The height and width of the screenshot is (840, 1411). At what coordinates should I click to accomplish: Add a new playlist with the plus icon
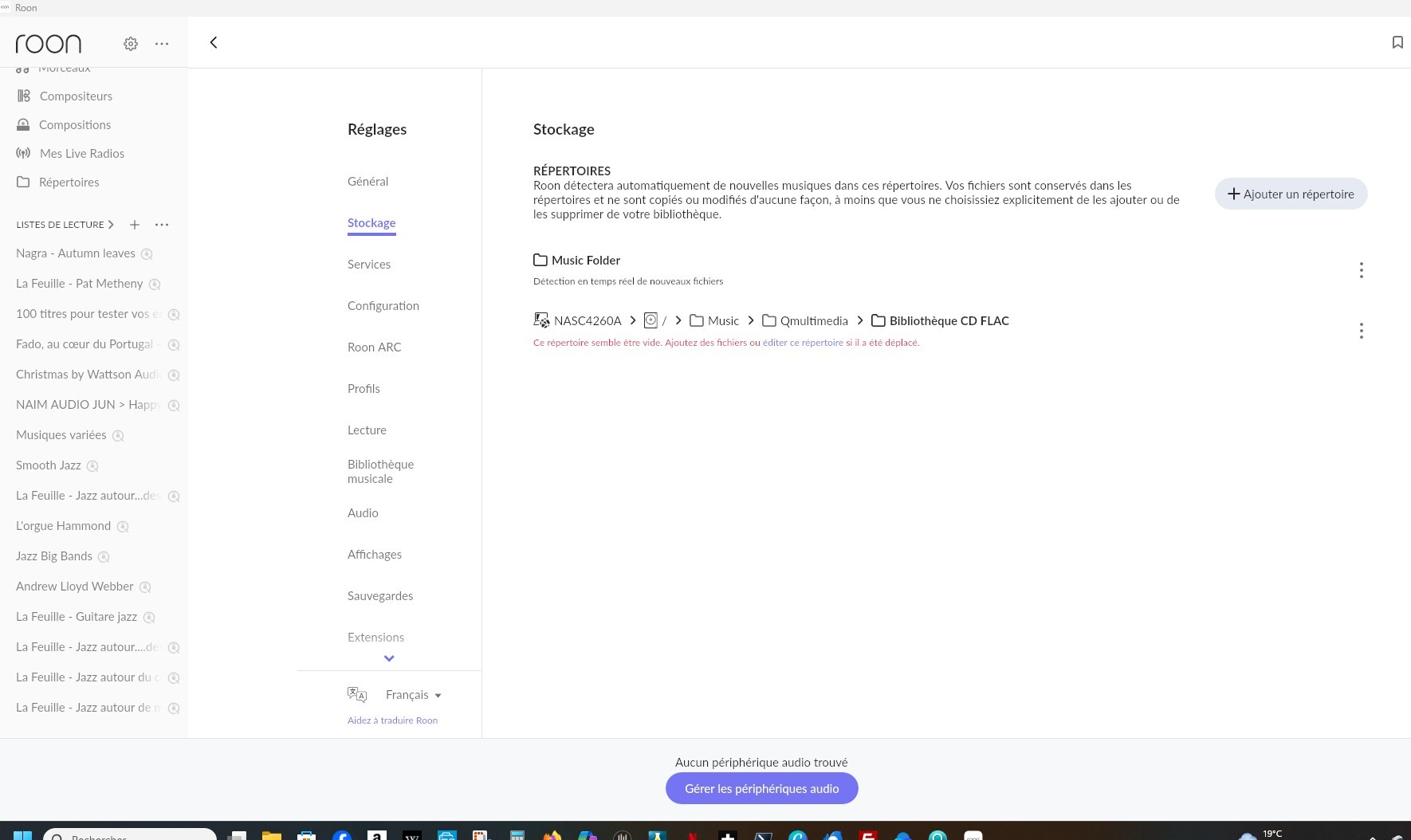click(135, 225)
